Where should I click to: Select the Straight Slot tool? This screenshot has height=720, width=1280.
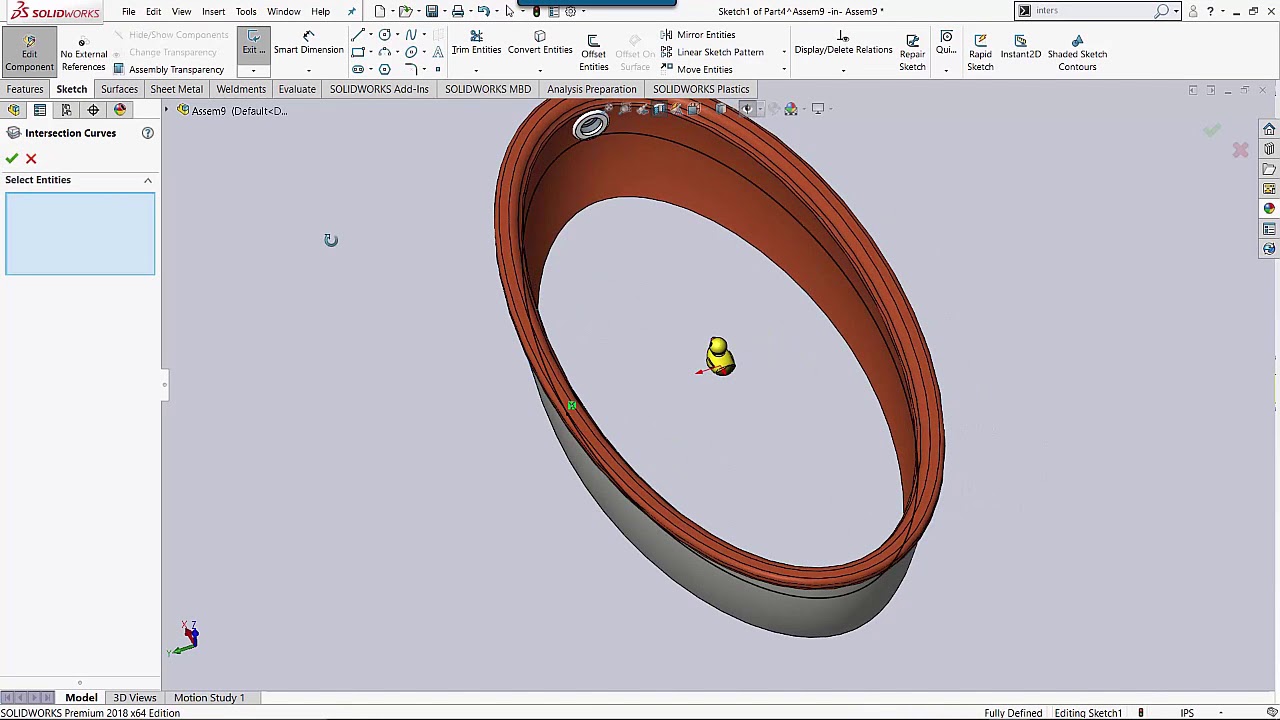358,69
